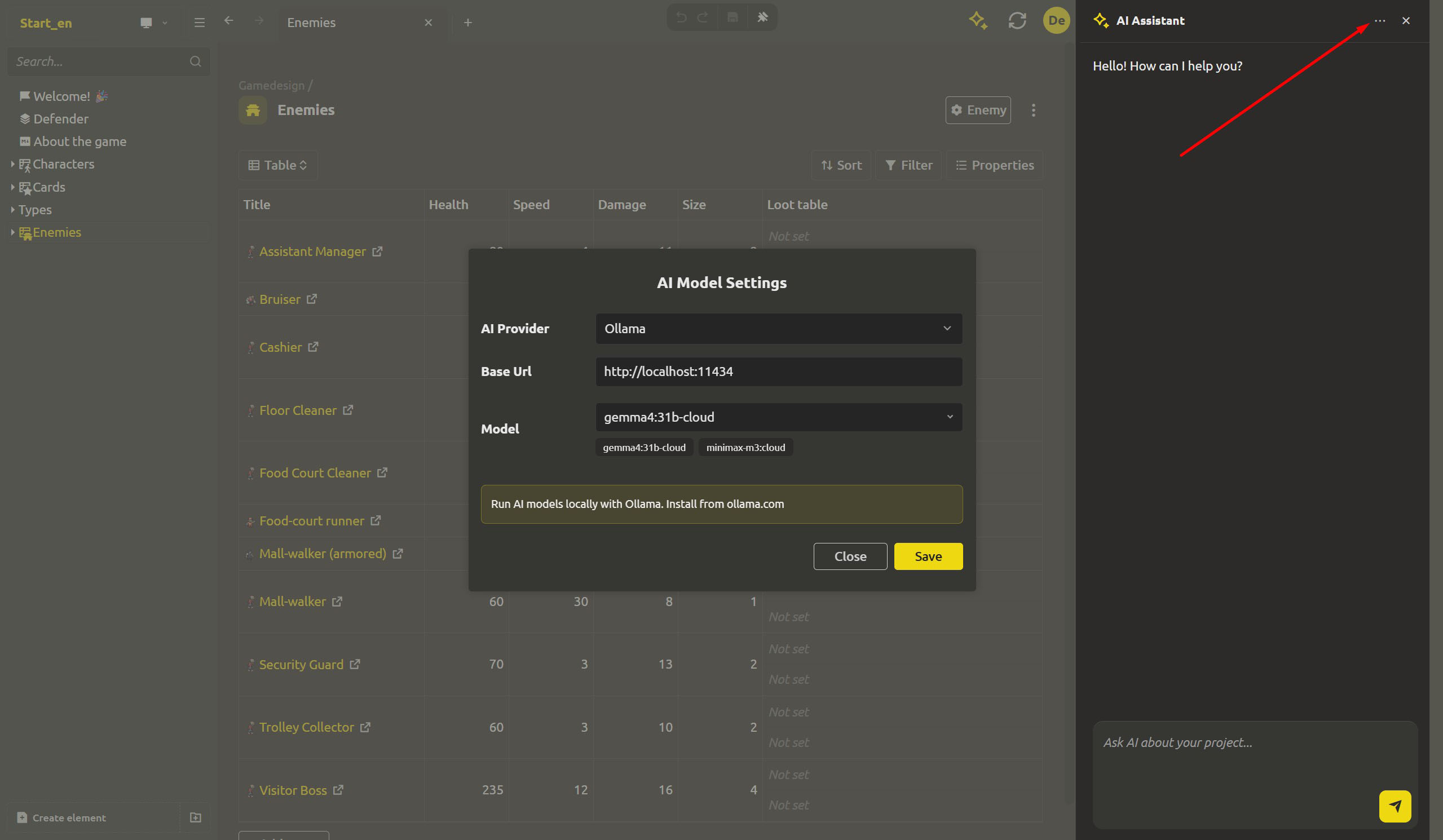Open the Enemies page three-dot menu
Screen dimensions: 1443x840
coord(1033,110)
